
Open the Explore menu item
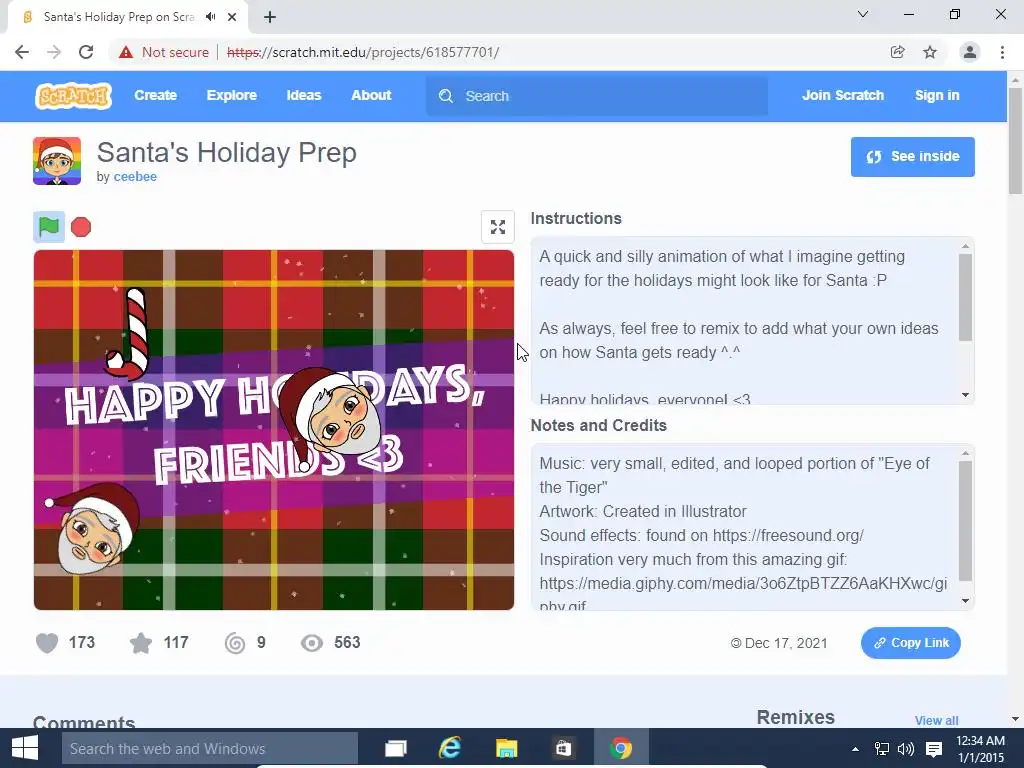[231, 95]
